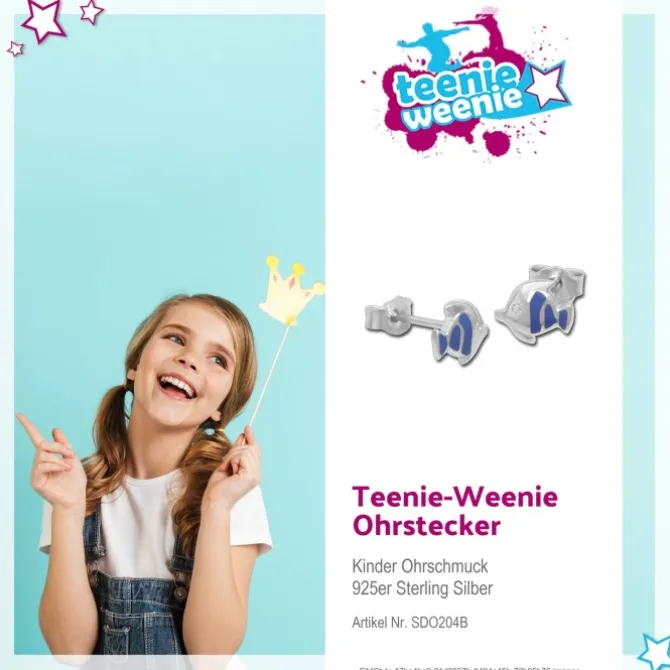670x670 pixels.
Task: Click the medium purple star near the top
Action: pos(91,11)
